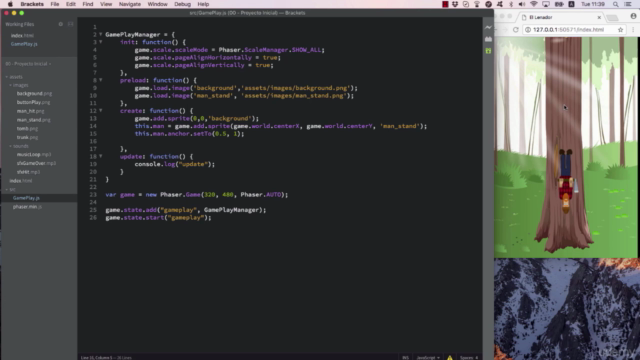Open the Edit menu
This screenshot has height=360, width=640.
coord(71,4)
